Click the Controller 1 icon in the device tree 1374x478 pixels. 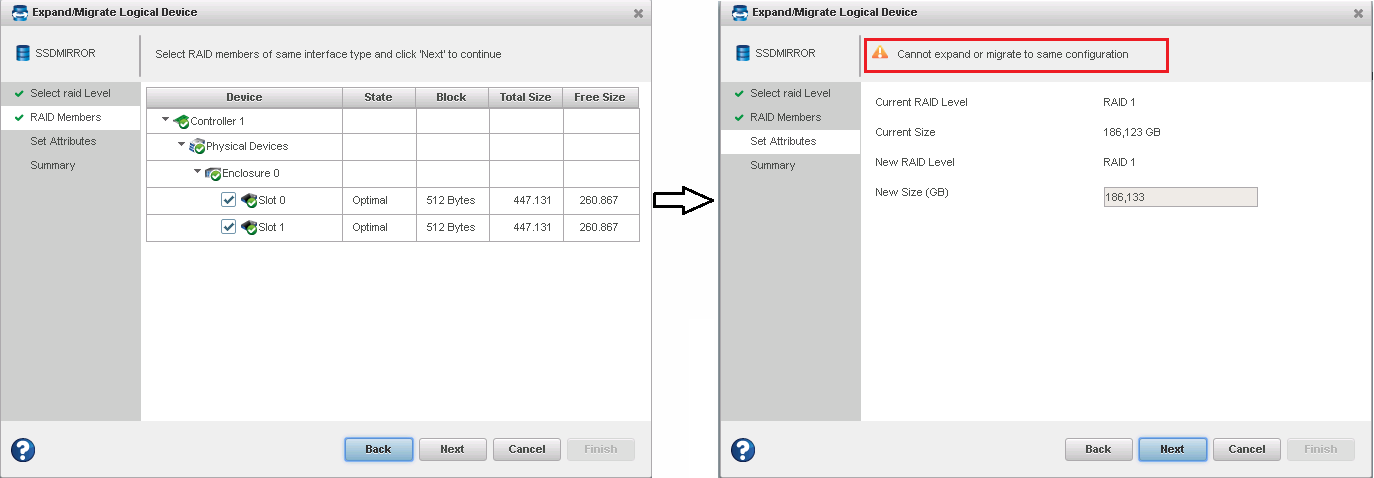[181, 121]
